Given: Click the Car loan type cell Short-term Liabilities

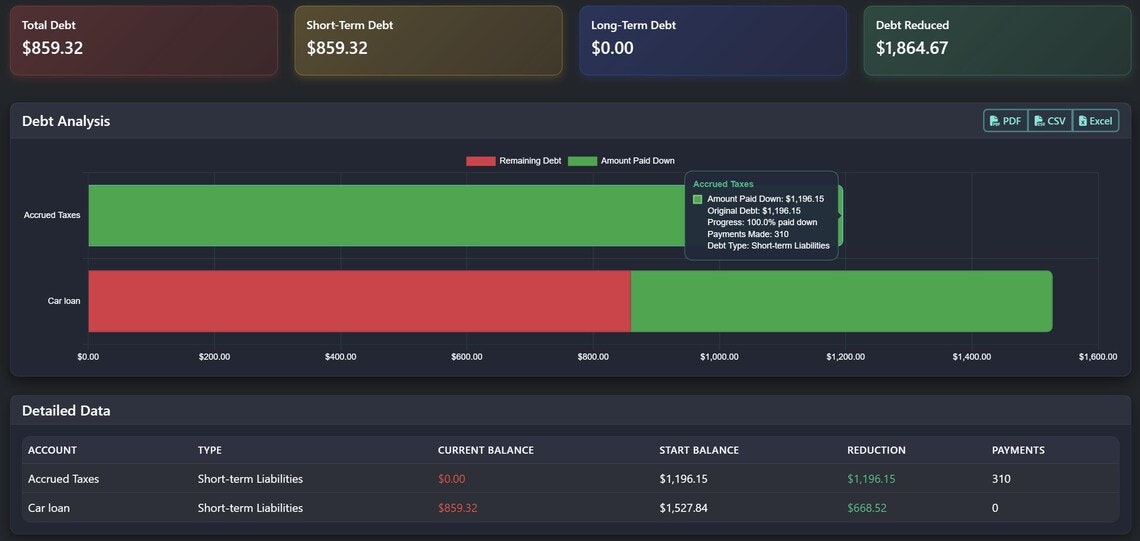Looking at the screenshot, I should point(250,508).
